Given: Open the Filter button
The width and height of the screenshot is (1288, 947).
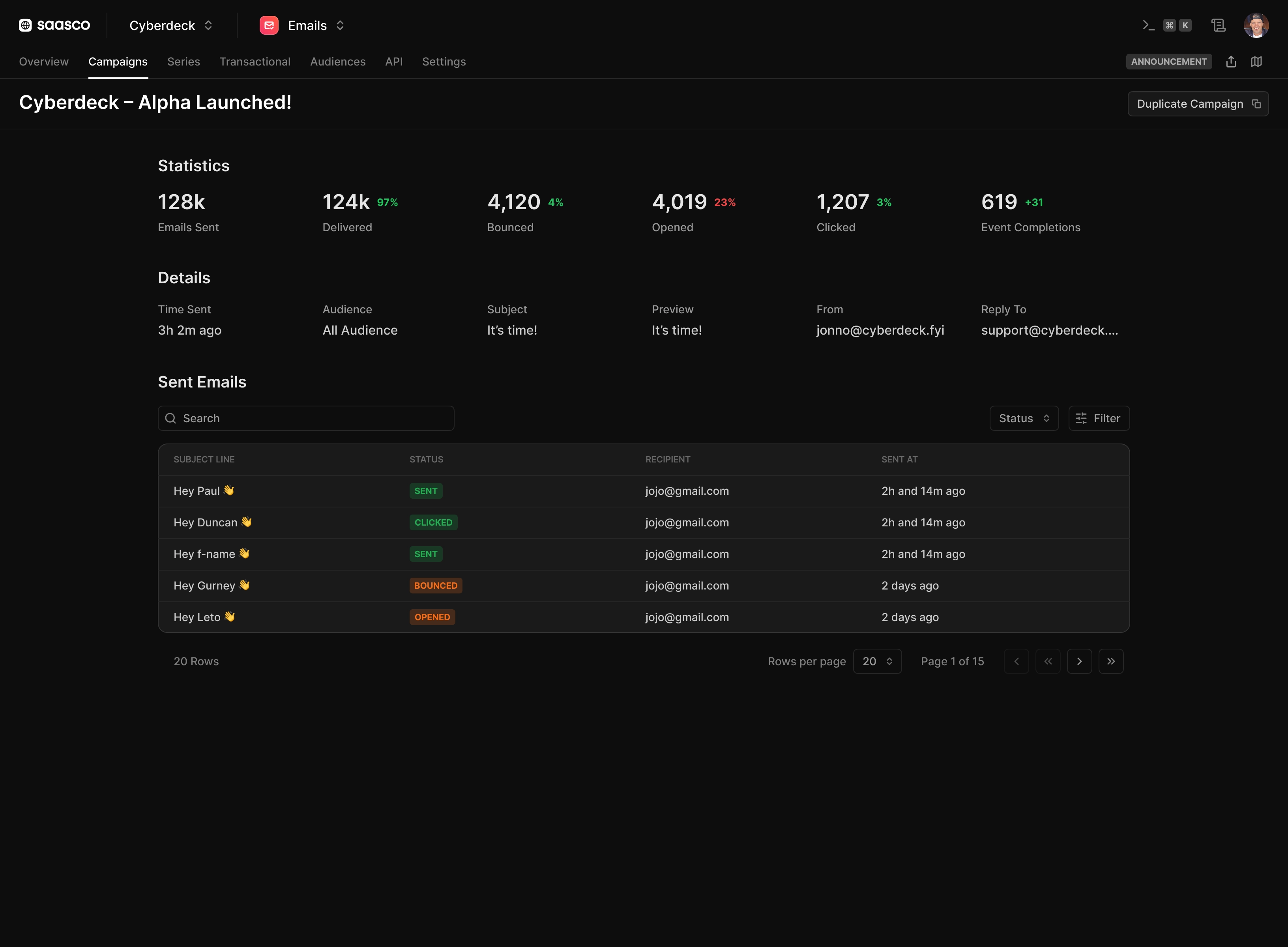Looking at the screenshot, I should [1099, 418].
